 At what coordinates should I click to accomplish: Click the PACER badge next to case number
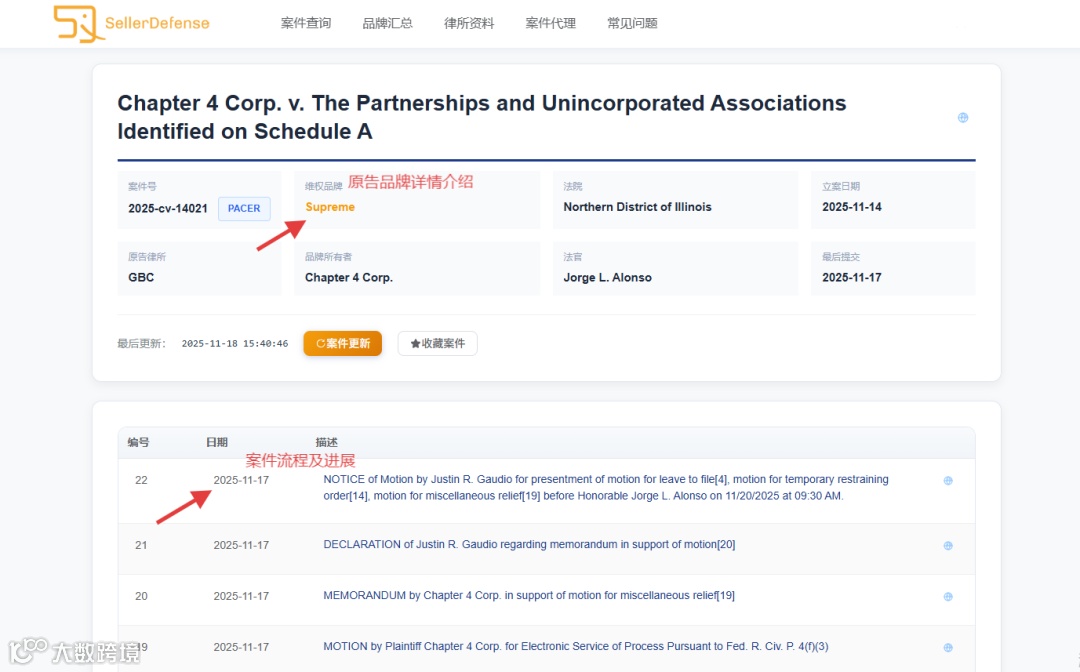tap(244, 209)
